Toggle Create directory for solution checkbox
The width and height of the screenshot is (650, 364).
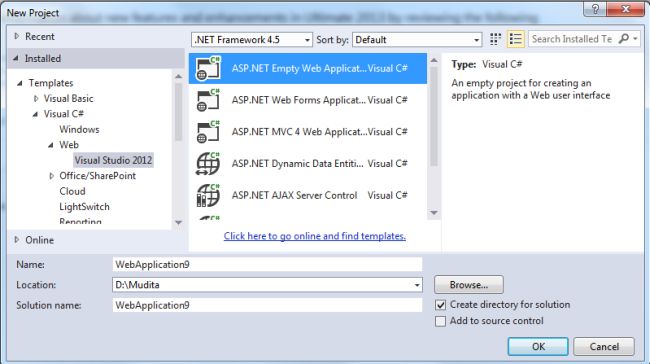pyautogui.click(x=440, y=305)
